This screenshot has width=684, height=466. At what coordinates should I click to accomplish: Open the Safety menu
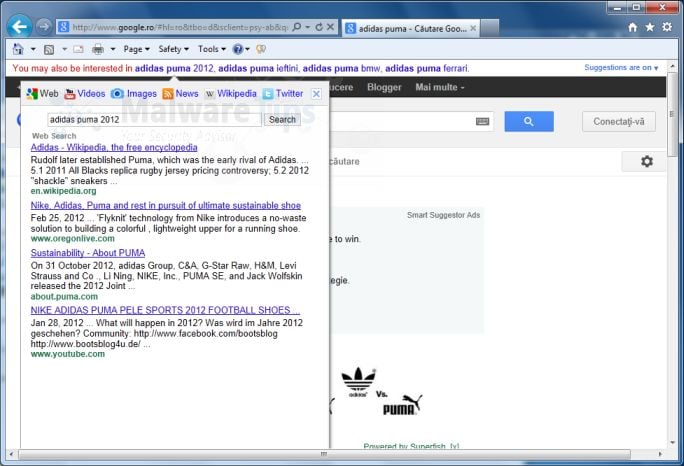(x=173, y=49)
